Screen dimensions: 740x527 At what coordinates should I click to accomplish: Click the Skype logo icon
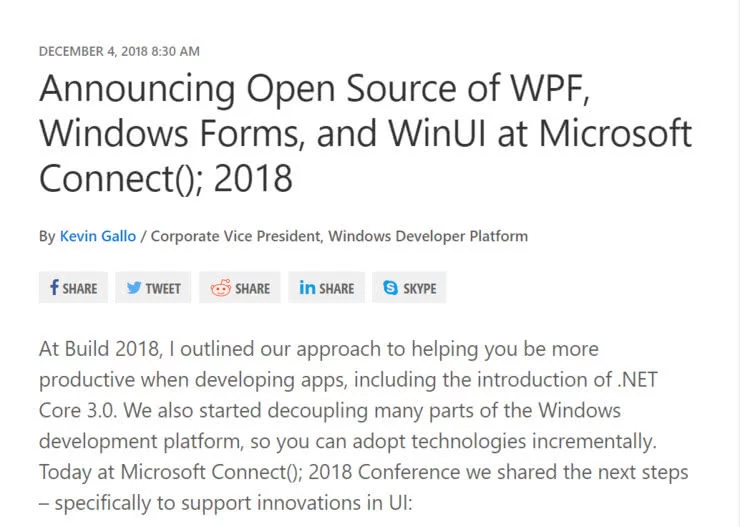pos(391,288)
